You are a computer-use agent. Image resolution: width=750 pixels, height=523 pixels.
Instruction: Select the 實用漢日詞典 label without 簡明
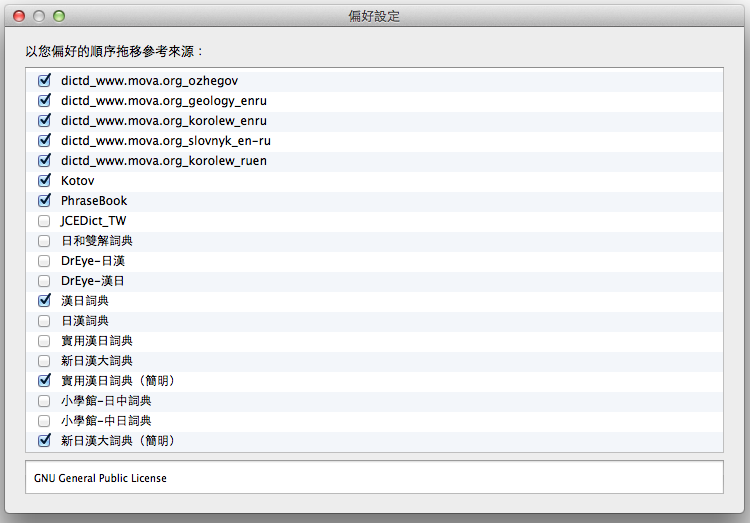(97, 341)
